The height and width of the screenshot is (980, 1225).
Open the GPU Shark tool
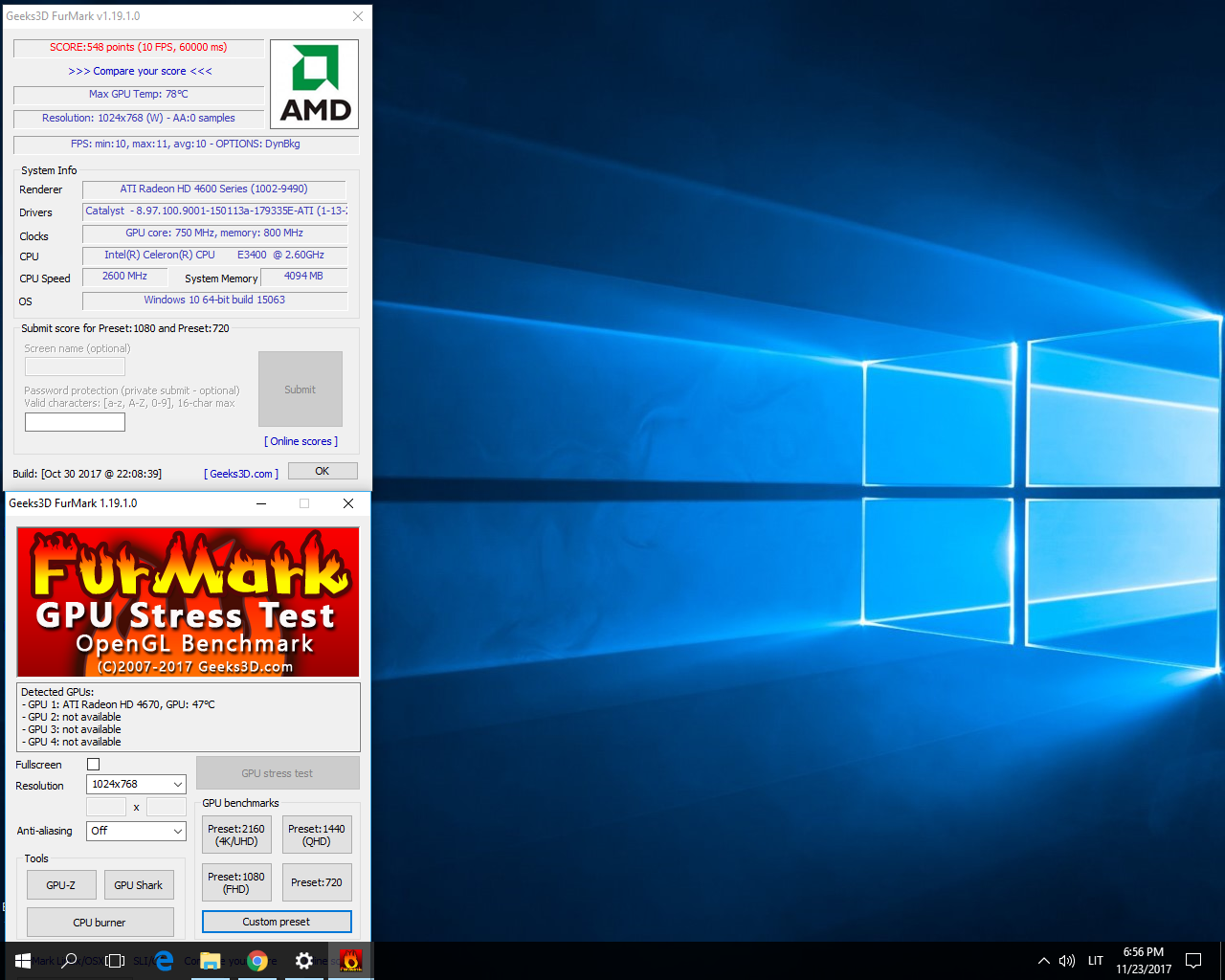coord(139,885)
